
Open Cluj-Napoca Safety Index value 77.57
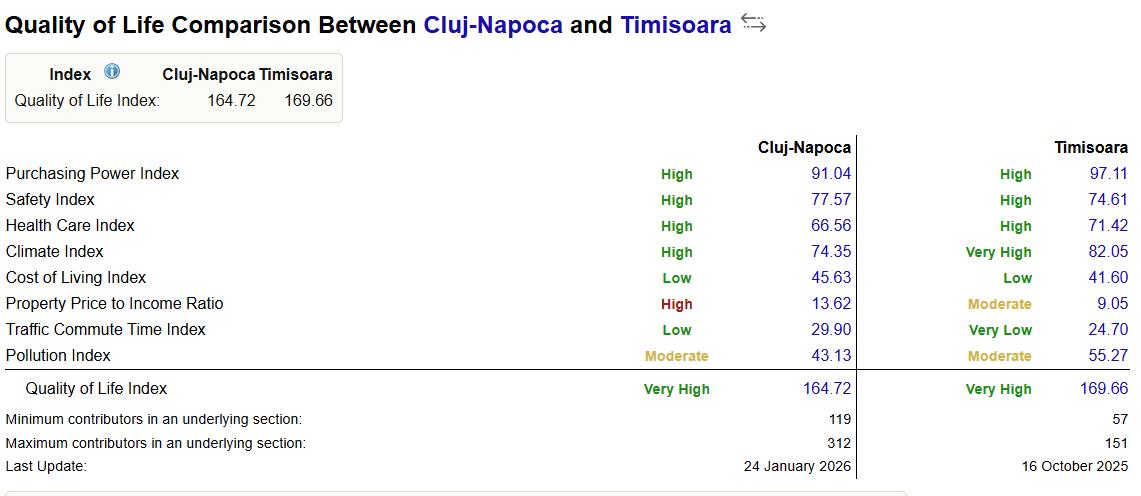(830, 200)
